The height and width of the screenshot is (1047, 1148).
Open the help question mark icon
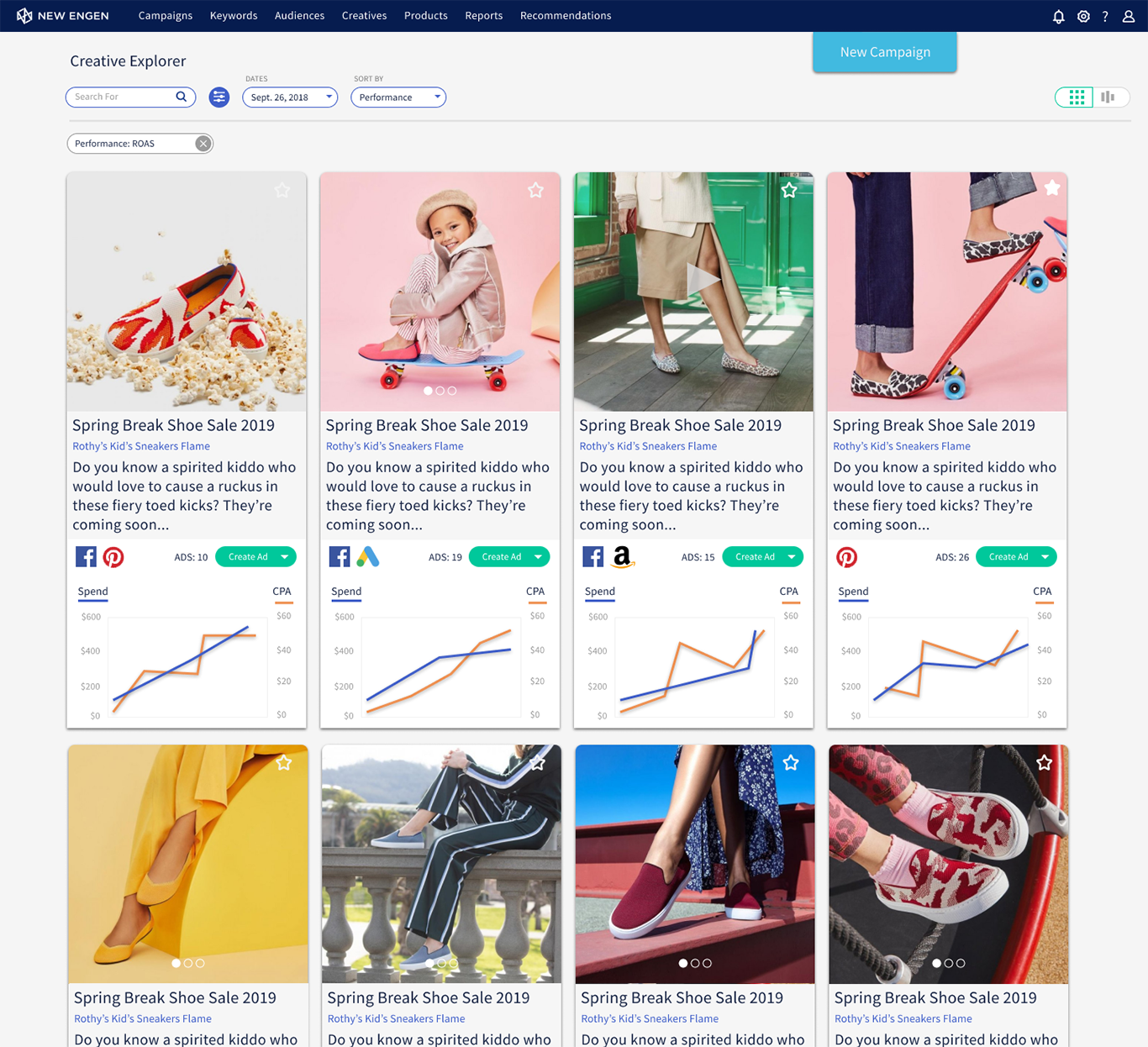pos(1105,16)
